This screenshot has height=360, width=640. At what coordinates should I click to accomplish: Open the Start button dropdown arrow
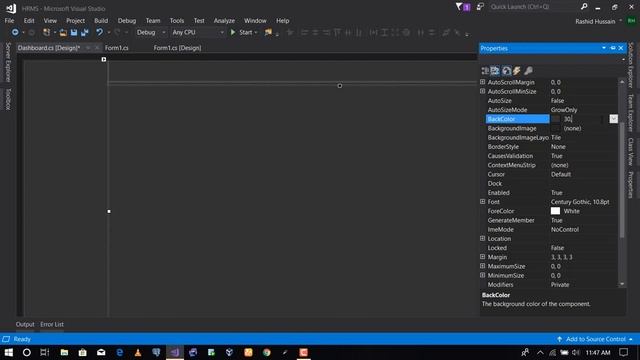(256, 32)
